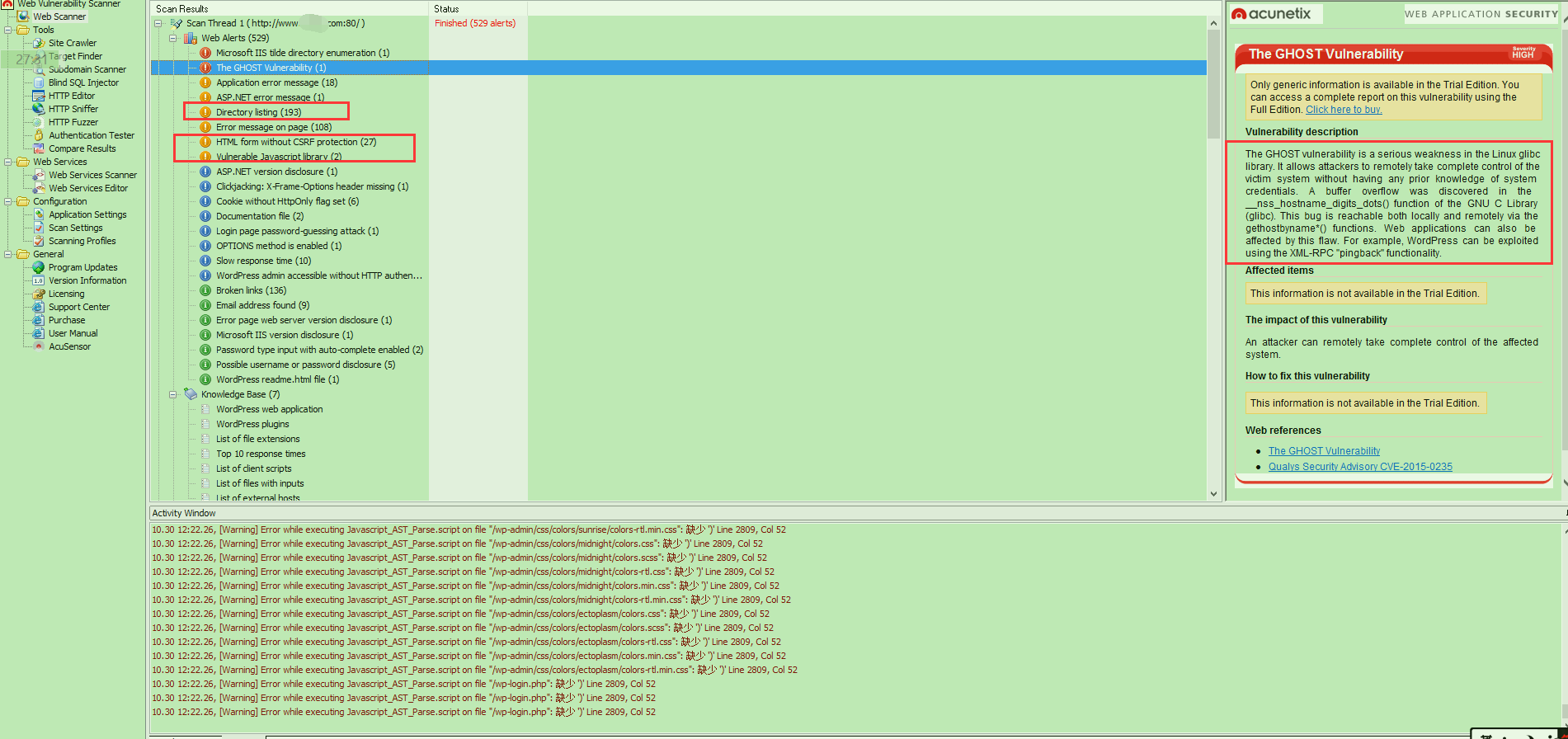1568x739 pixels.
Task: Collapse the Scan Thread 1 node
Action: (158, 23)
